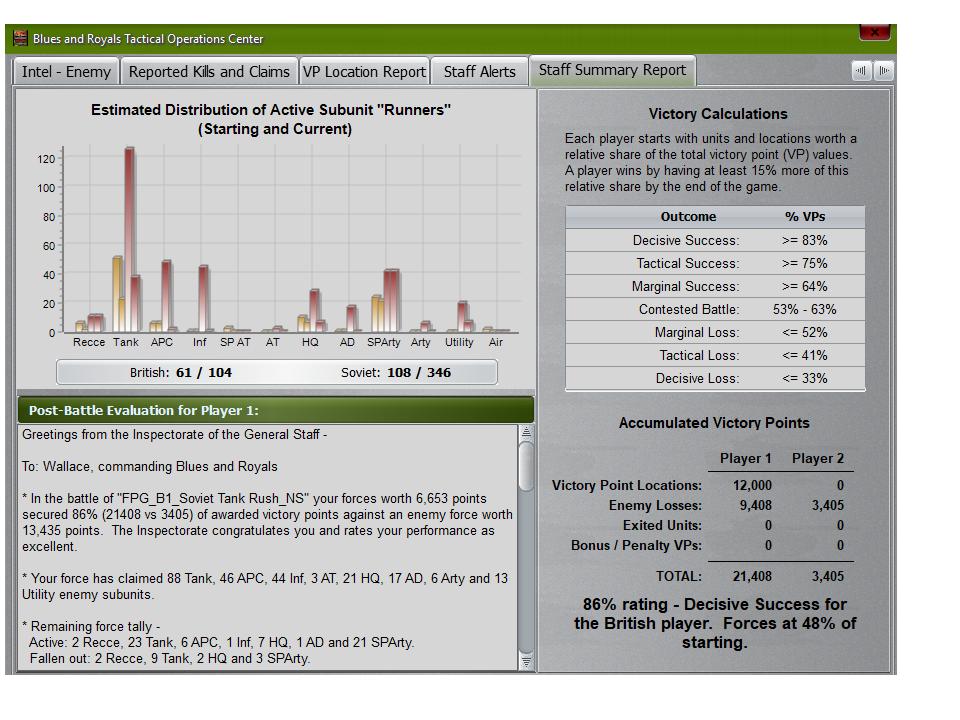The image size is (960, 720).
Task: Click the Victory Calculations heading
Action: (x=718, y=114)
